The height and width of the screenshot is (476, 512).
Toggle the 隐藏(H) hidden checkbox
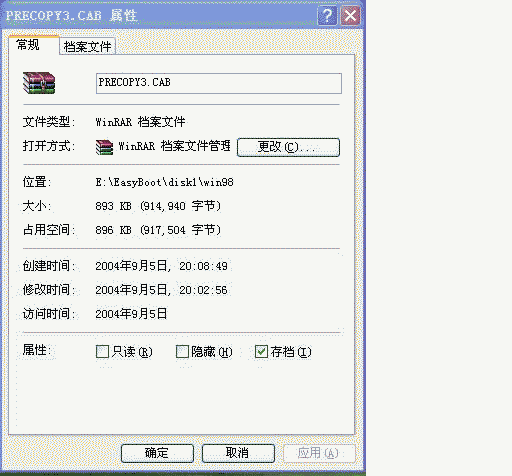182,351
